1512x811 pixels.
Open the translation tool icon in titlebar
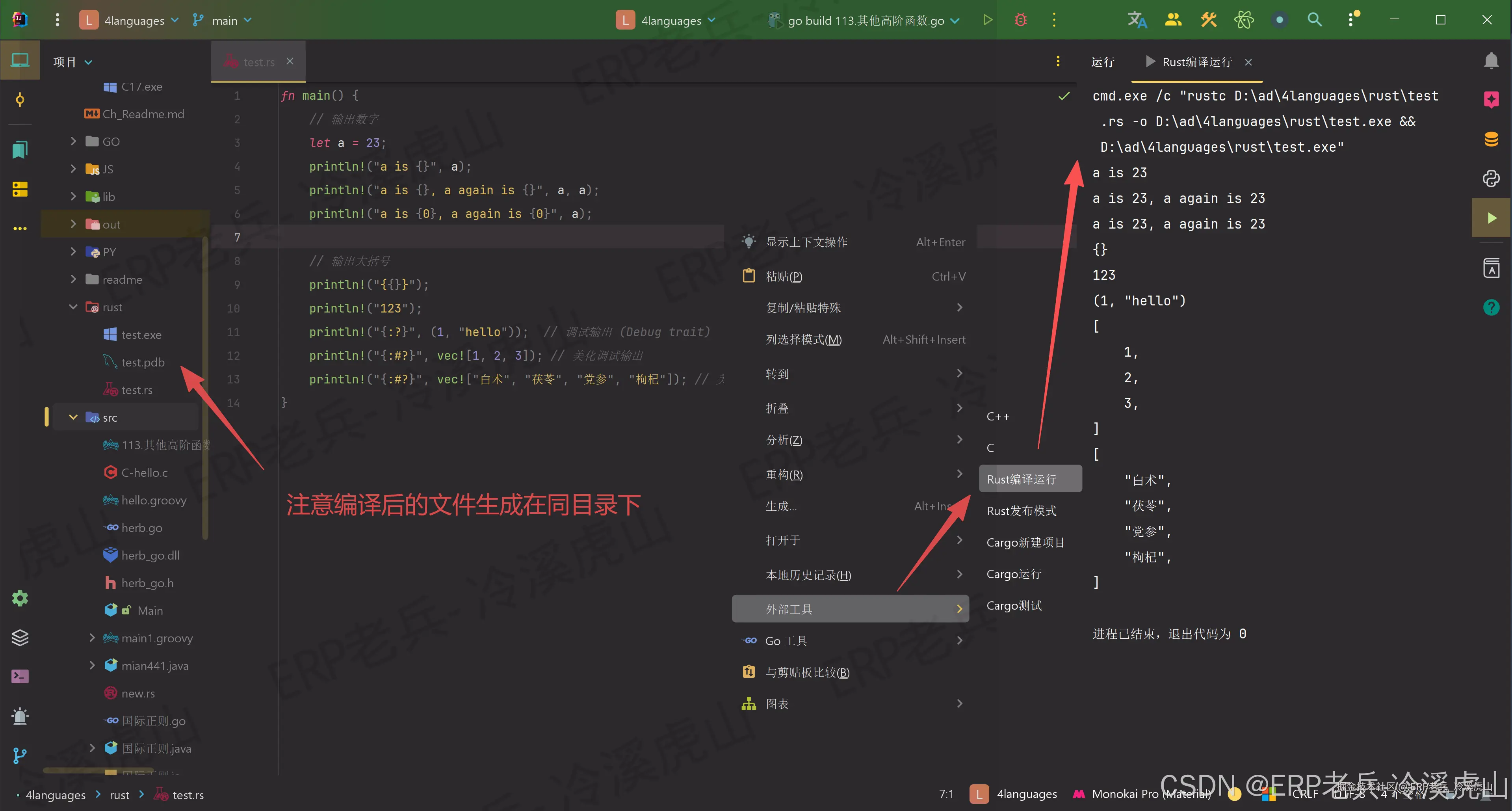tap(1136, 19)
